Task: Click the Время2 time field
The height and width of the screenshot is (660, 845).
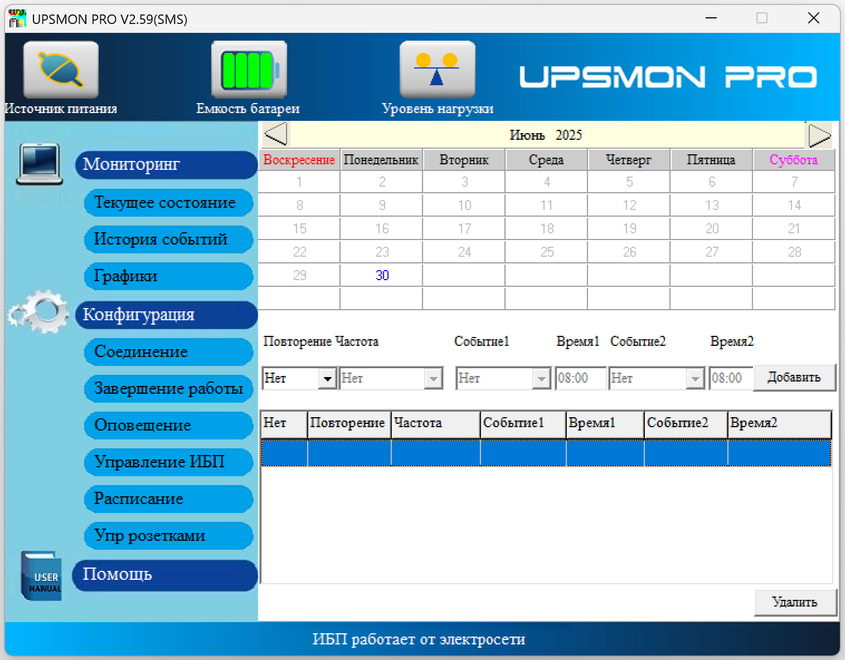Action: [x=731, y=378]
